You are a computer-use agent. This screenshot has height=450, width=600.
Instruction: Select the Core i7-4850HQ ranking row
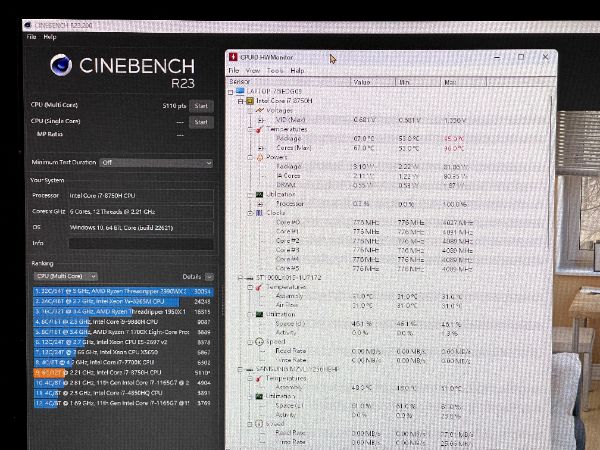click(123, 393)
